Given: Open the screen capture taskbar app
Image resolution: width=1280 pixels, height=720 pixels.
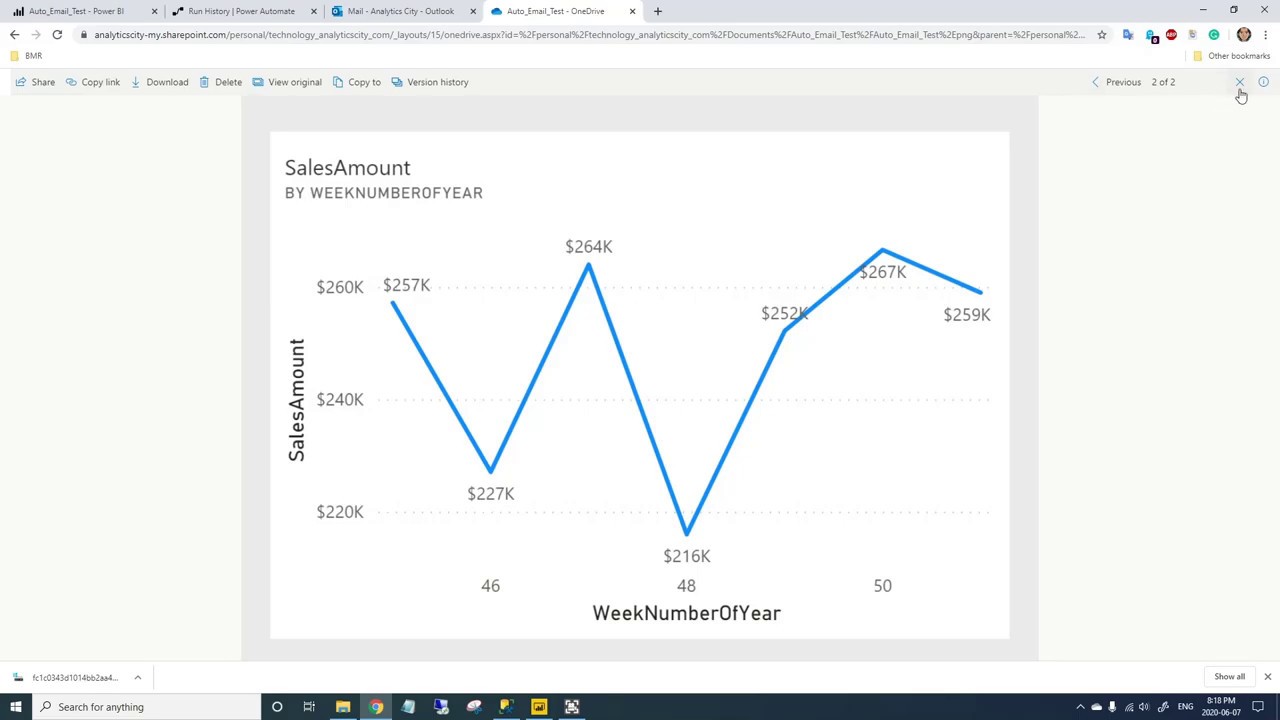Looking at the screenshot, I should pos(572,707).
